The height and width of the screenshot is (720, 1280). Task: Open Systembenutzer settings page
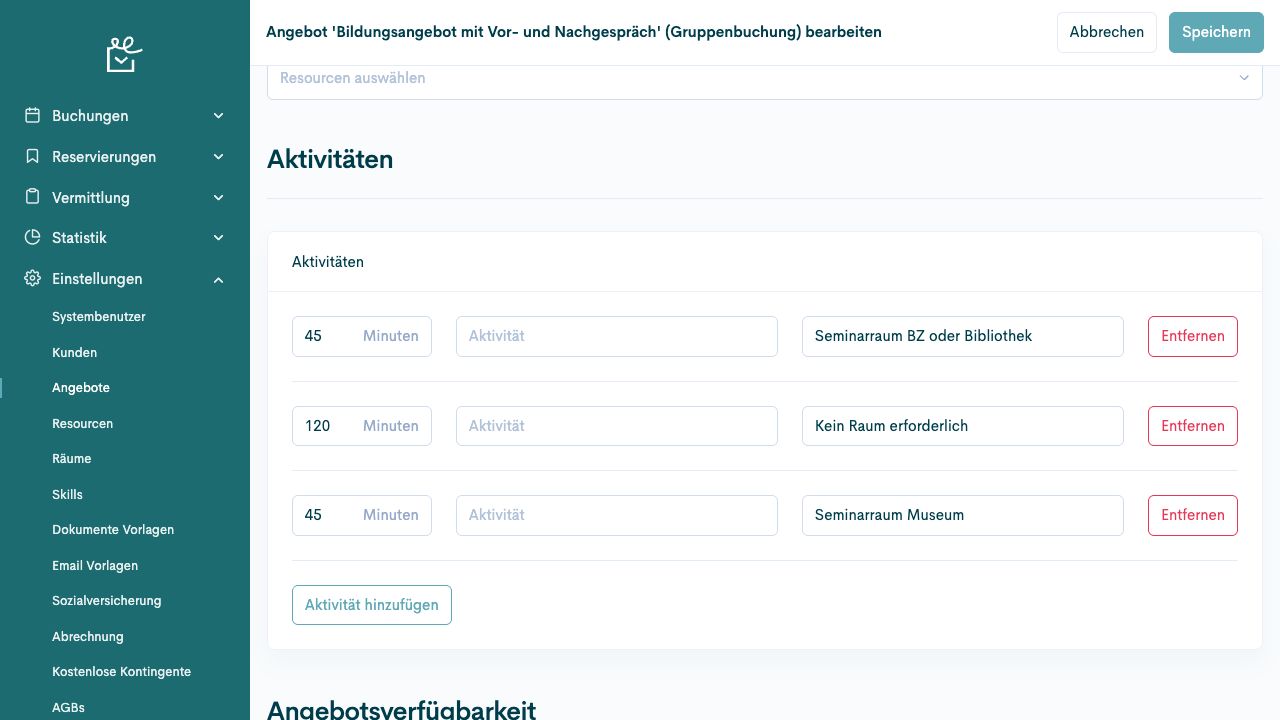point(99,317)
